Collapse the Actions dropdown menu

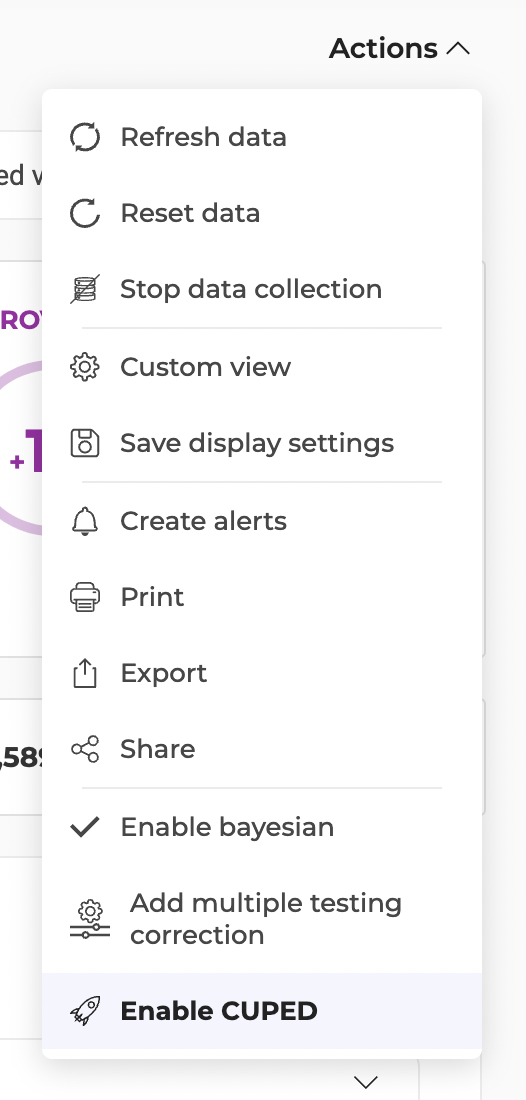399,48
